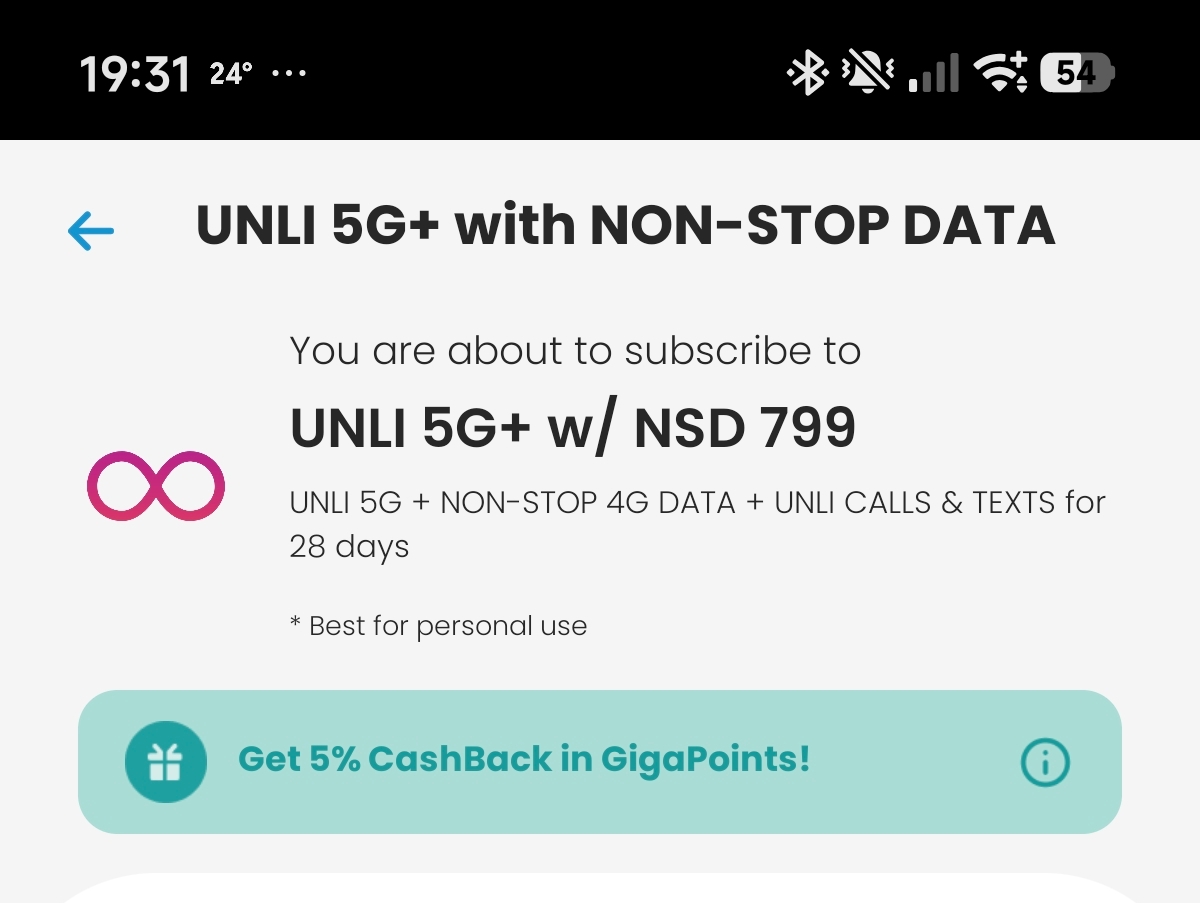The height and width of the screenshot is (903, 1200).
Task: Open the cashback info circle icon
Action: 1045,763
